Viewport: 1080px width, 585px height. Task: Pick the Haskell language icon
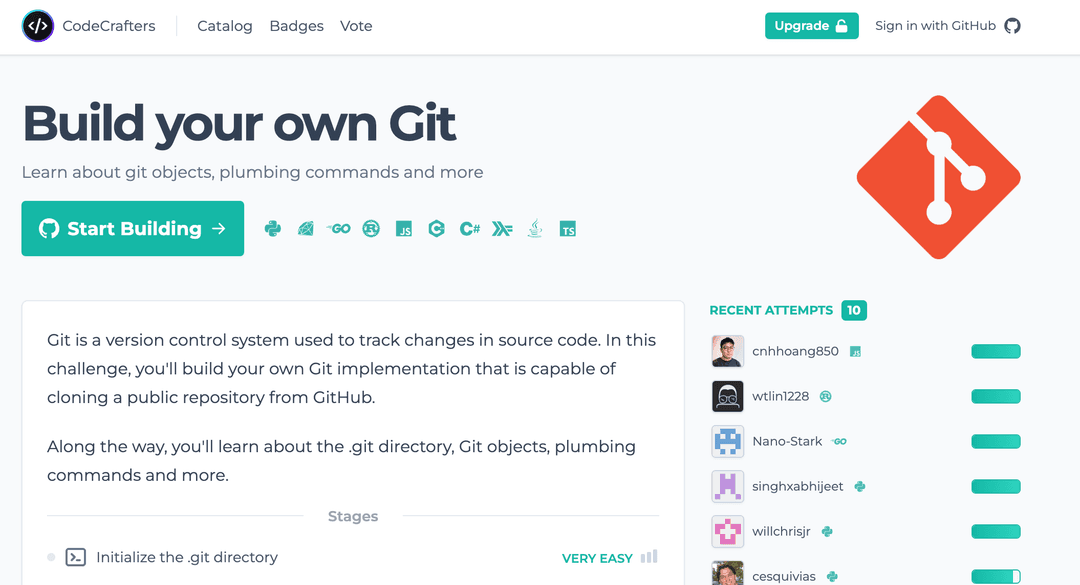(x=502, y=229)
